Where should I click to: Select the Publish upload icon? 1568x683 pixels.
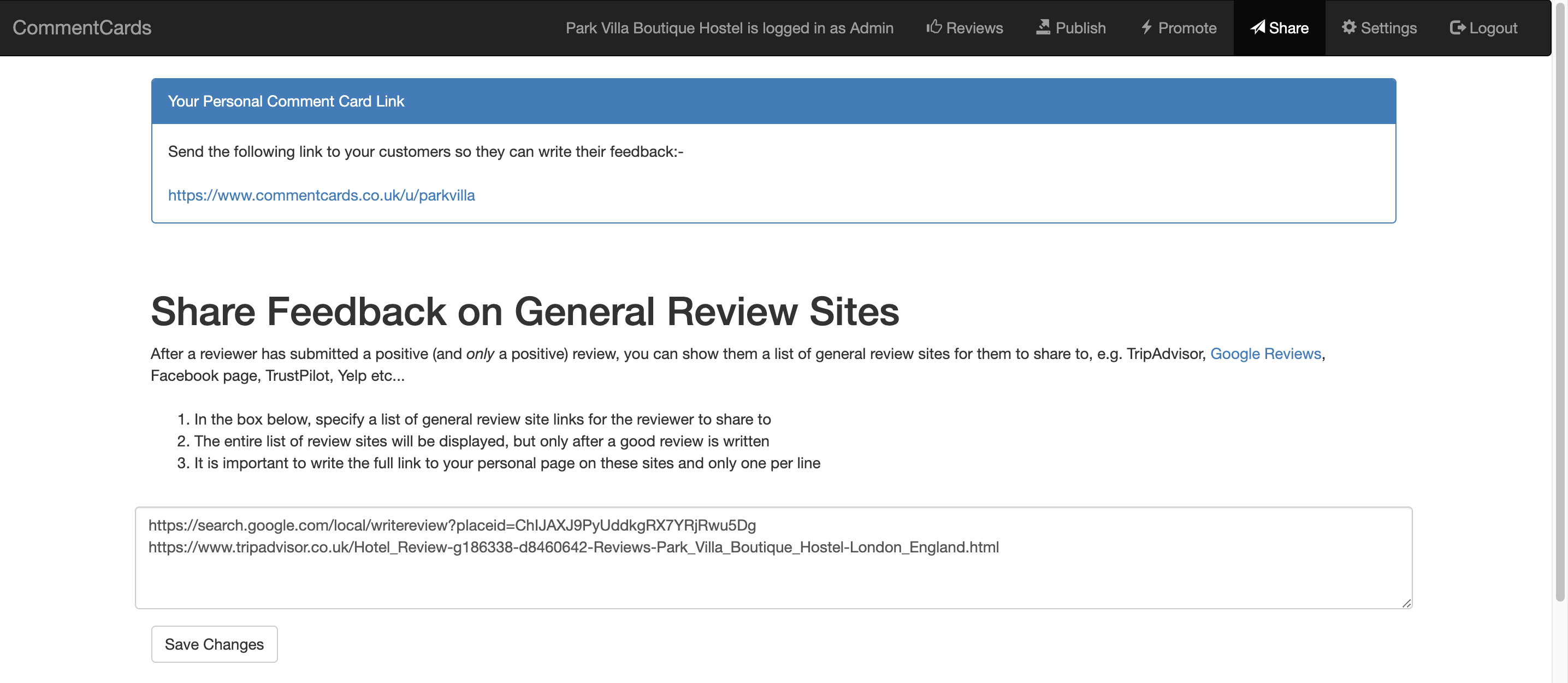[1043, 26]
